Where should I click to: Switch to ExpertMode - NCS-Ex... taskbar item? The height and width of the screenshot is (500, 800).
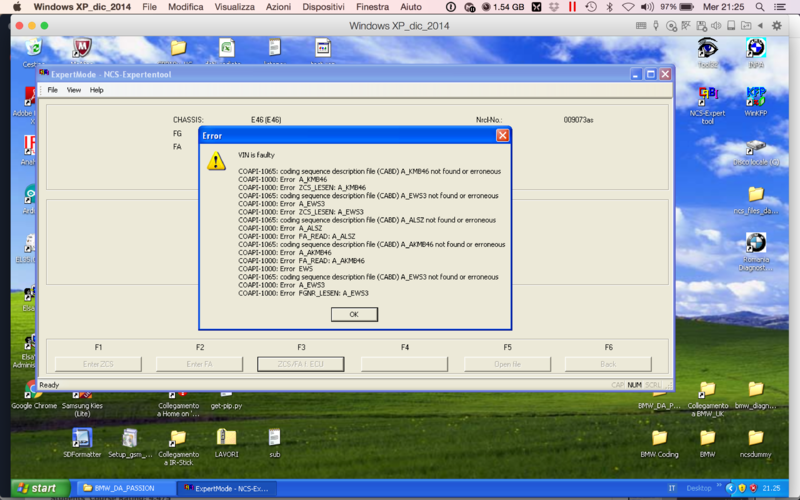pyautogui.click(x=227, y=488)
